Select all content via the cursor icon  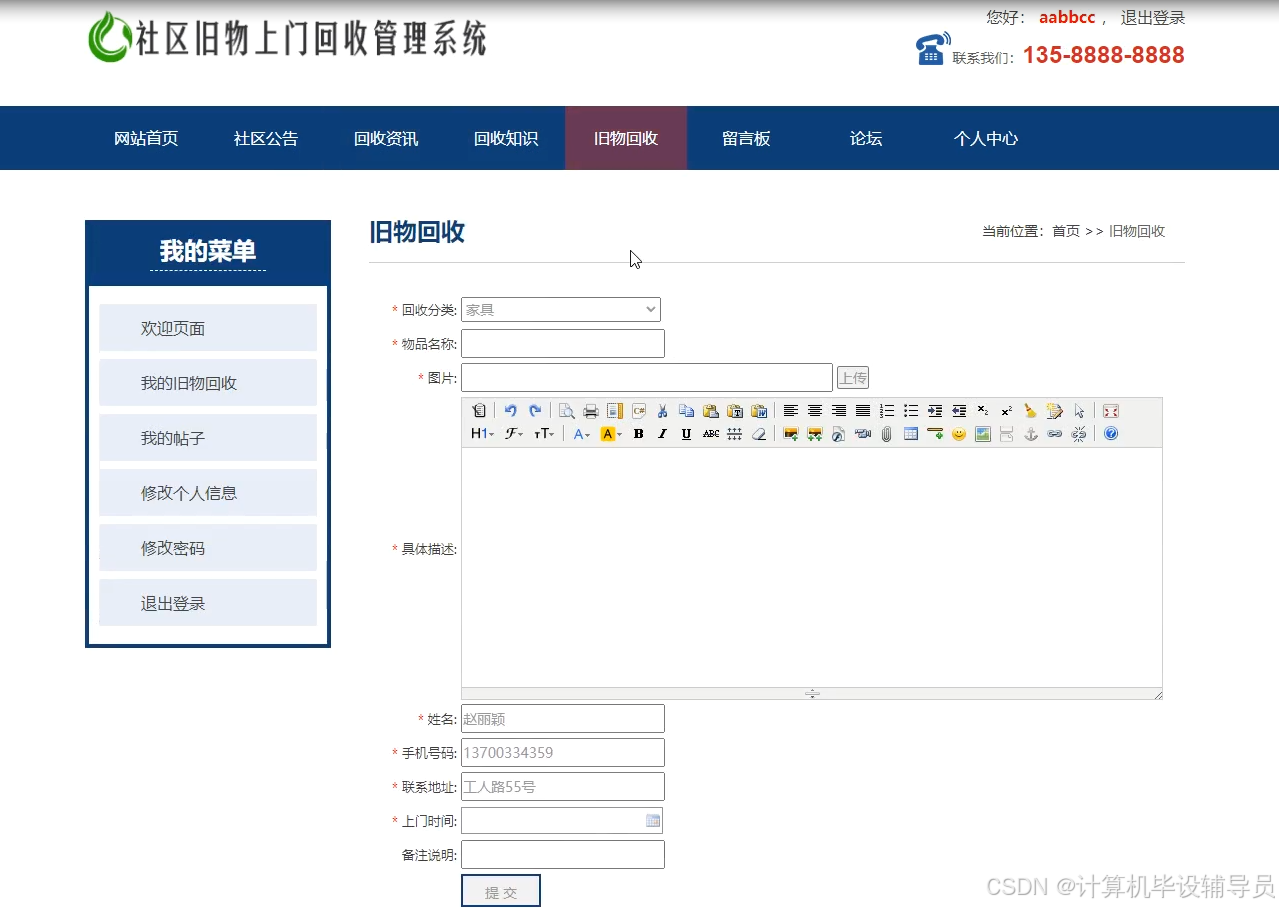tap(1079, 411)
